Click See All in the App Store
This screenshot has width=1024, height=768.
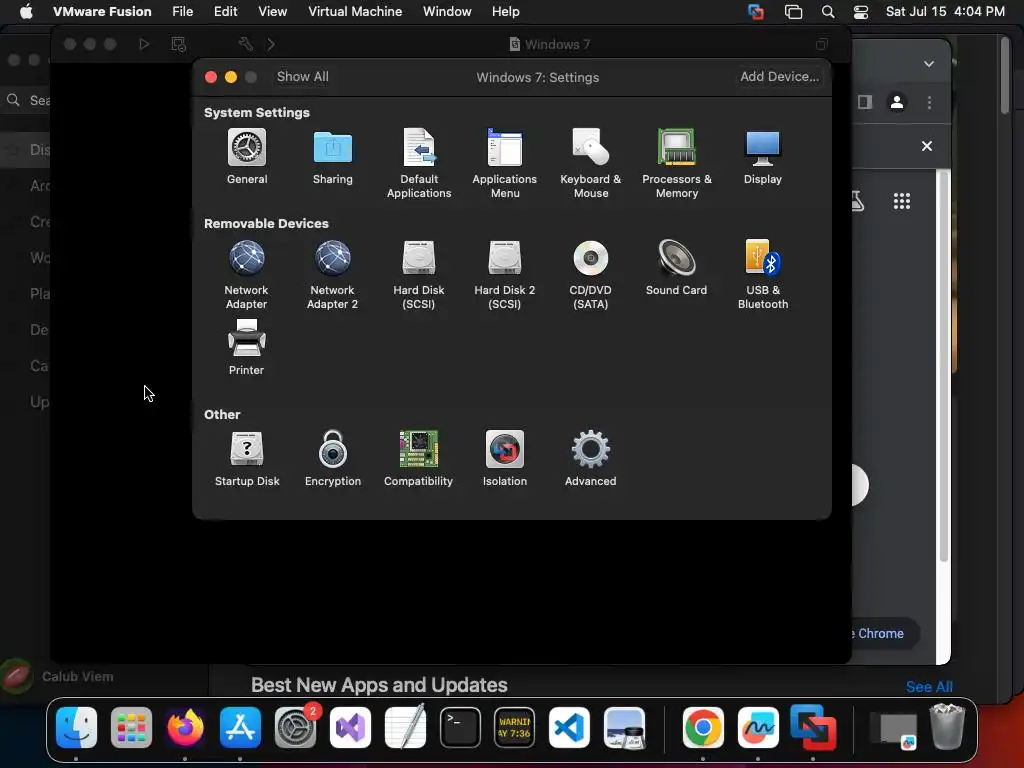point(929,686)
